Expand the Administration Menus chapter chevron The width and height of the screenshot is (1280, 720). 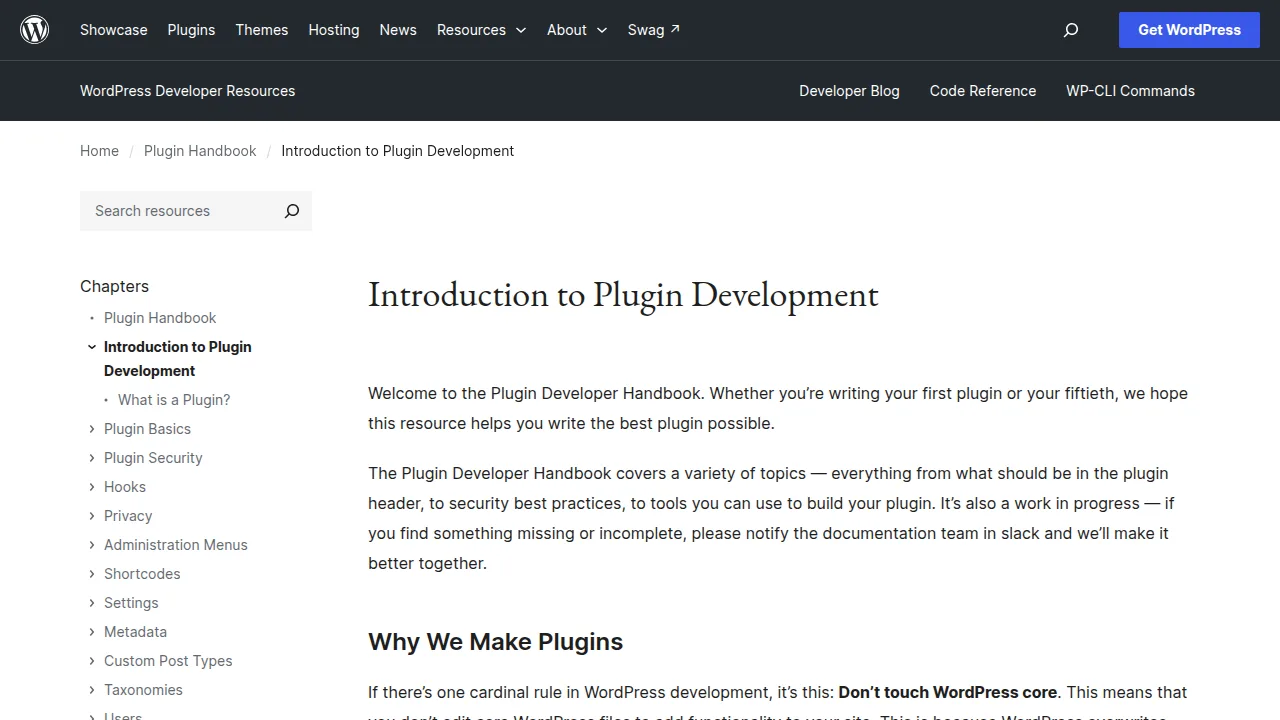coord(92,545)
